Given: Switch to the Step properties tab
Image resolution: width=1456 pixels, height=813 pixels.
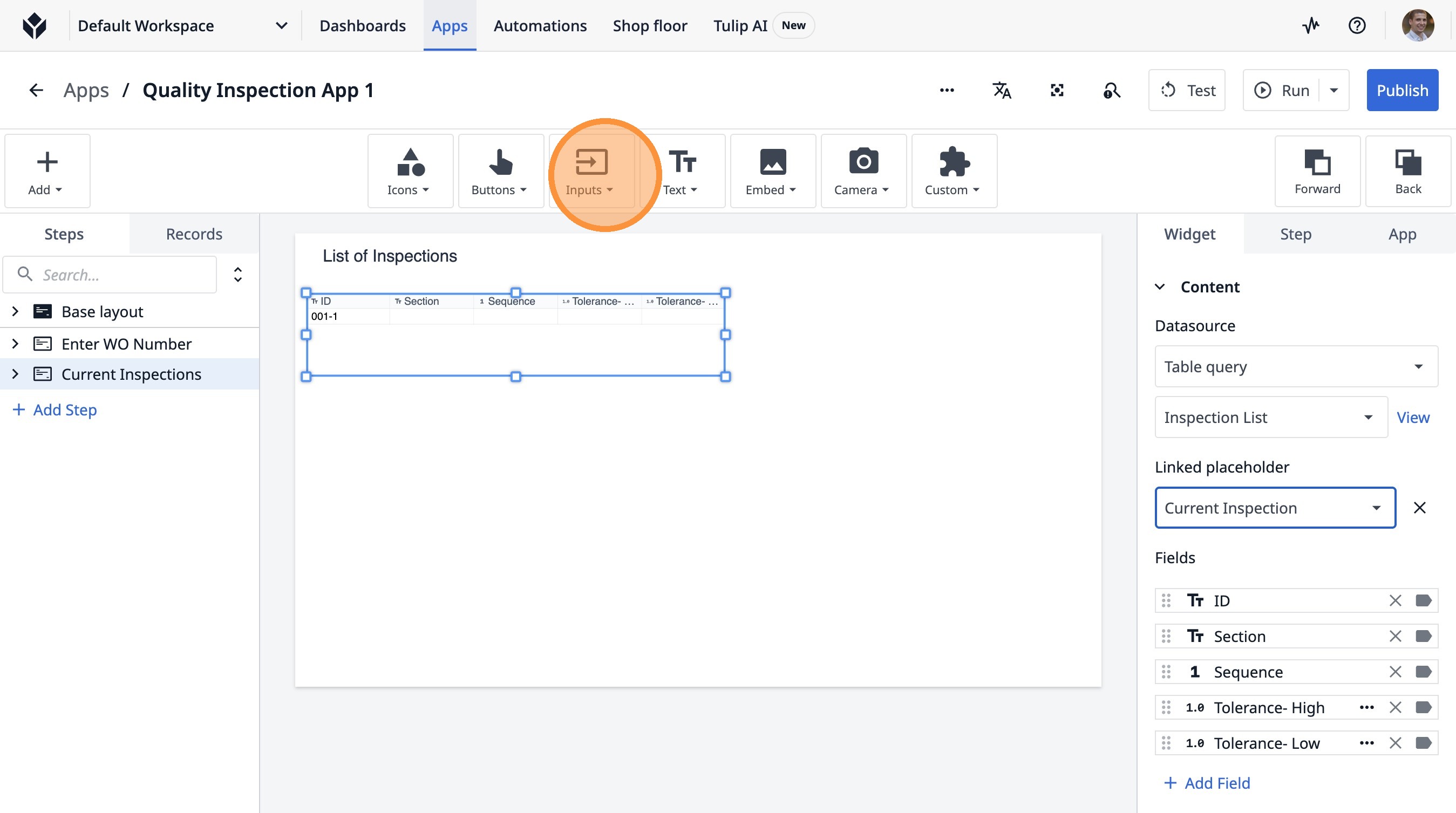Looking at the screenshot, I should (x=1295, y=234).
